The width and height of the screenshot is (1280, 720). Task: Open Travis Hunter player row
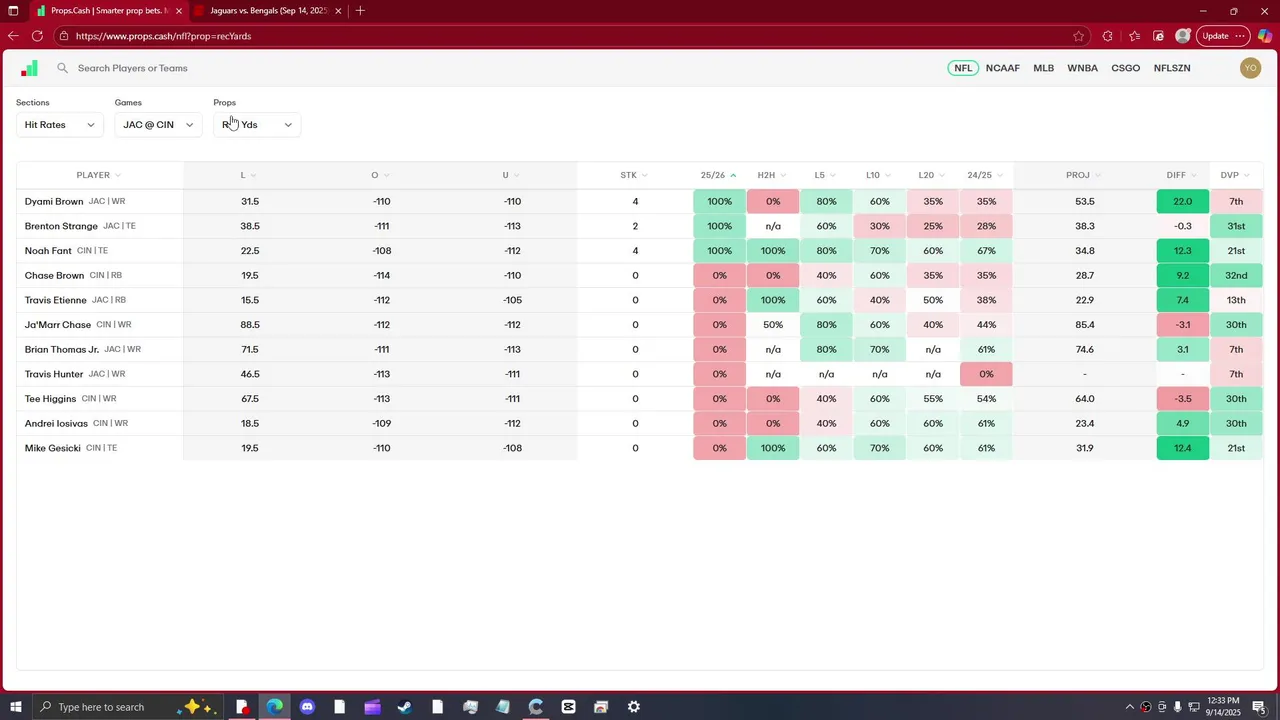[x=640, y=374]
